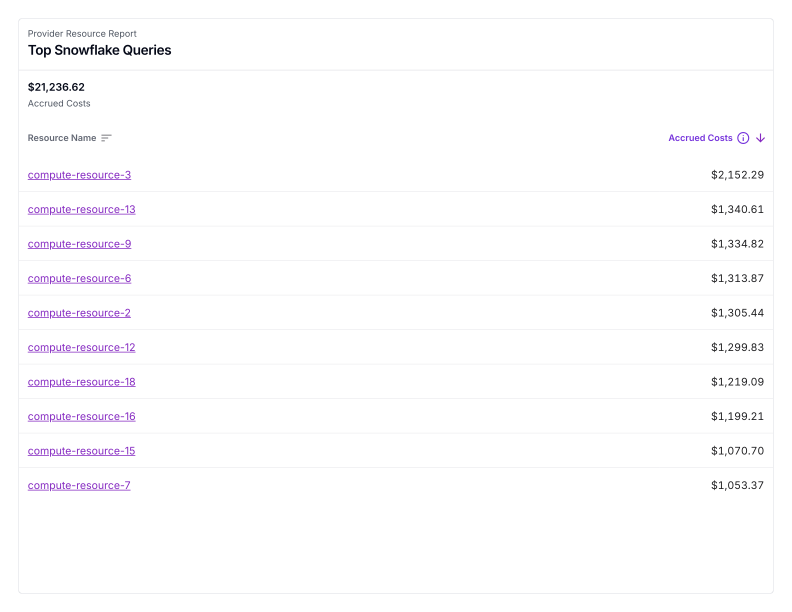Open compute-resource-16 link
Screen dimensions: 792x612
(81, 416)
